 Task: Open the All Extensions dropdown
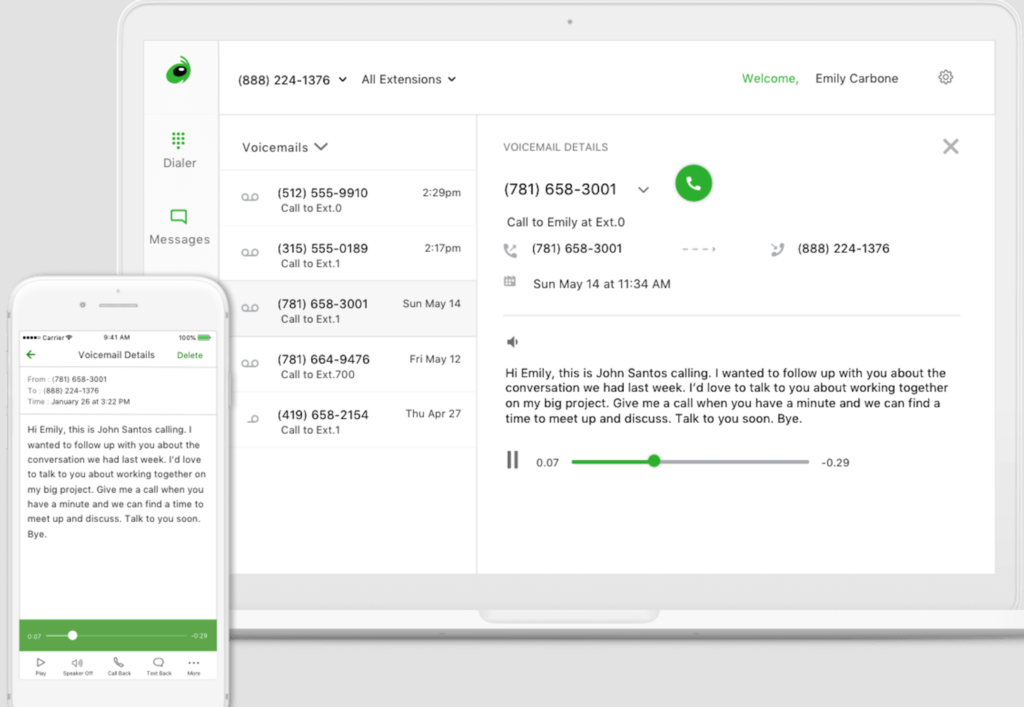click(x=409, y=80)
